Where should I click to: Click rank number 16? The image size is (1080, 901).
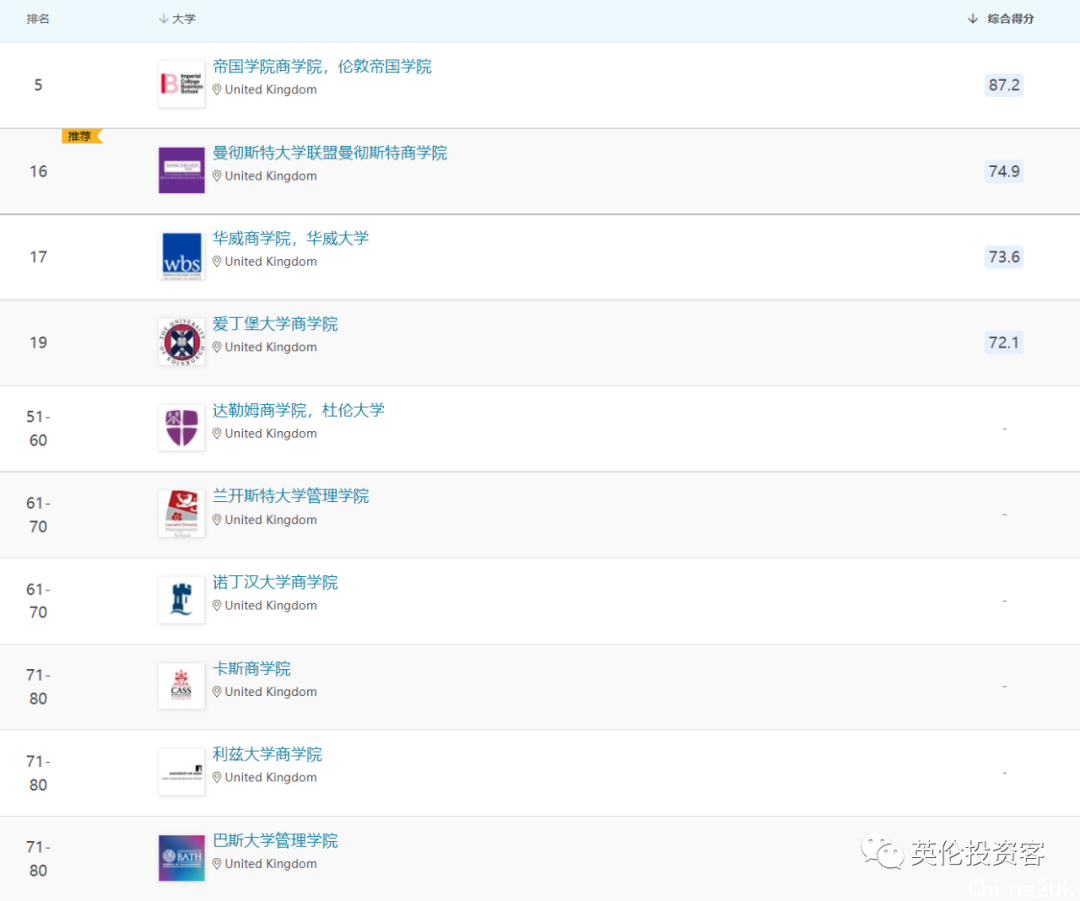[x=39, y=171]
